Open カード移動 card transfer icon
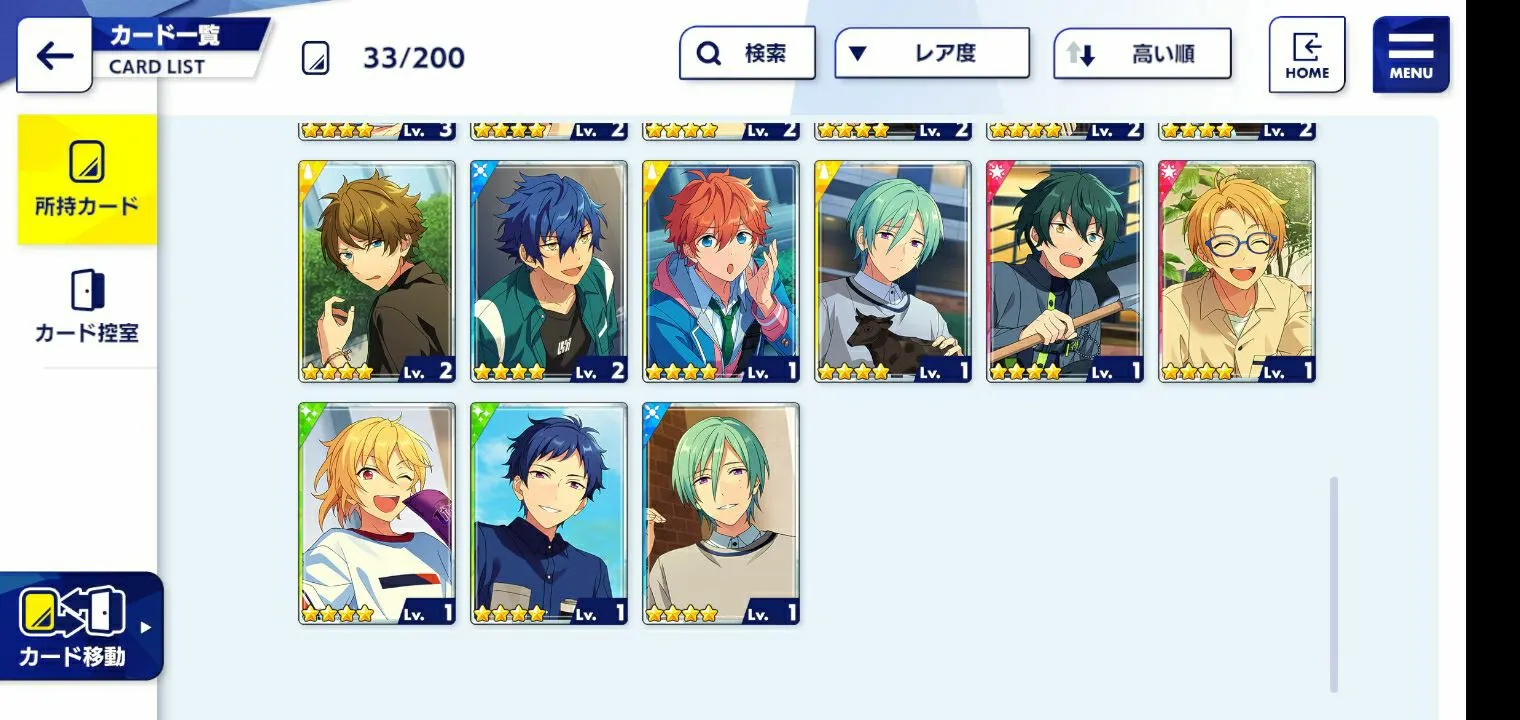This screenshot has height=720, width=1520. tap(72, 614)
